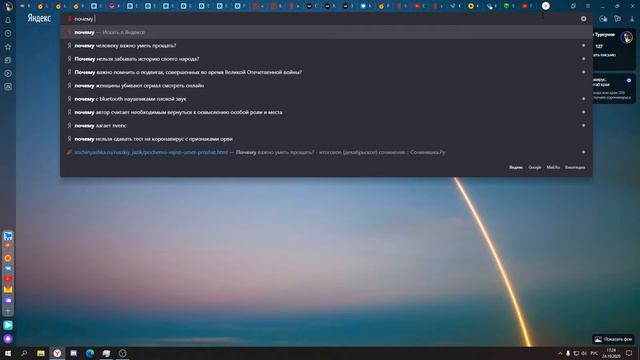
Task: Open browsing history clock icon
Action: 8,33
